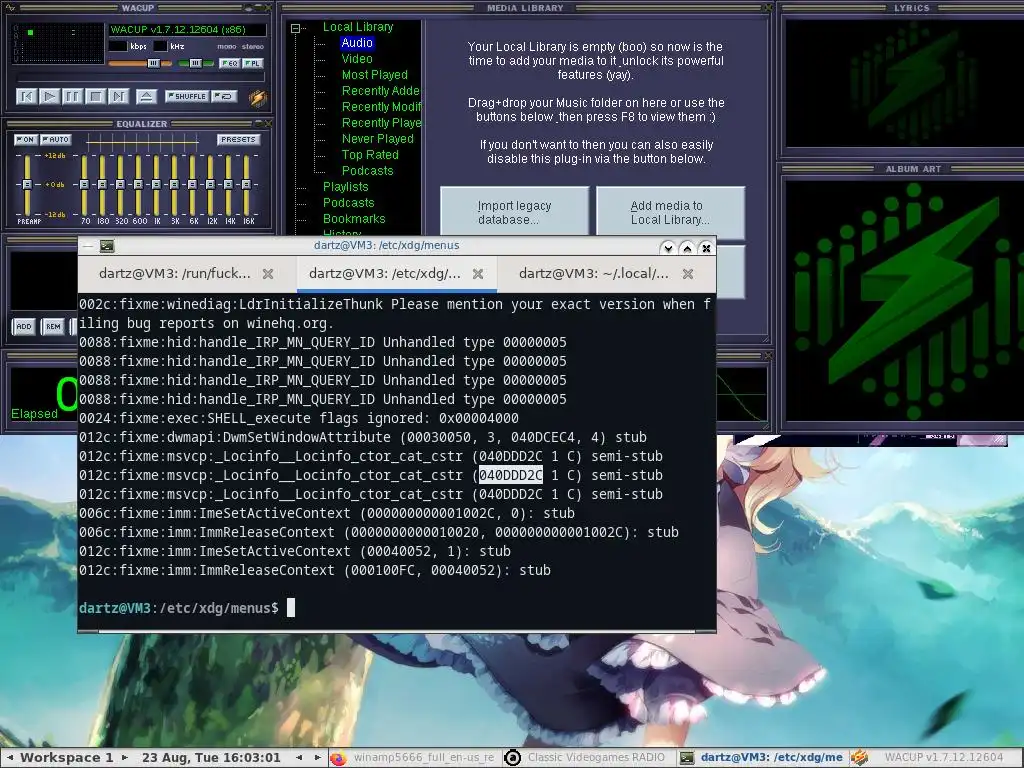The width and height of the screenshot is (1024, 768).
Task: Go to previous workspace arrow left of Workspace 1
Action: pos(10,758)
